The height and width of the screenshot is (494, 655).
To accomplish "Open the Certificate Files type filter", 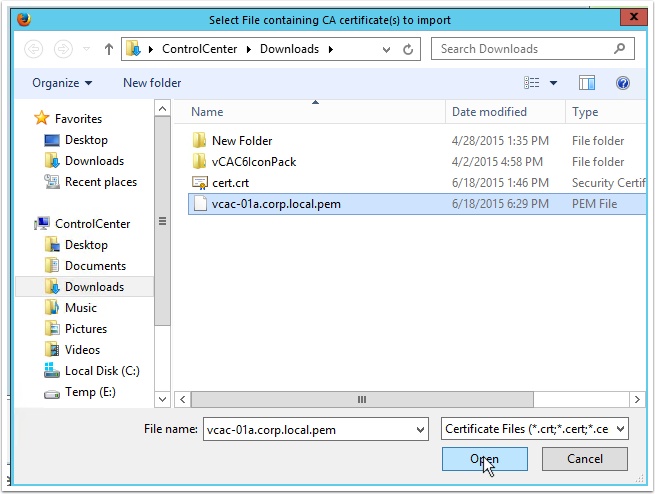I will click(x=535, y=429).
